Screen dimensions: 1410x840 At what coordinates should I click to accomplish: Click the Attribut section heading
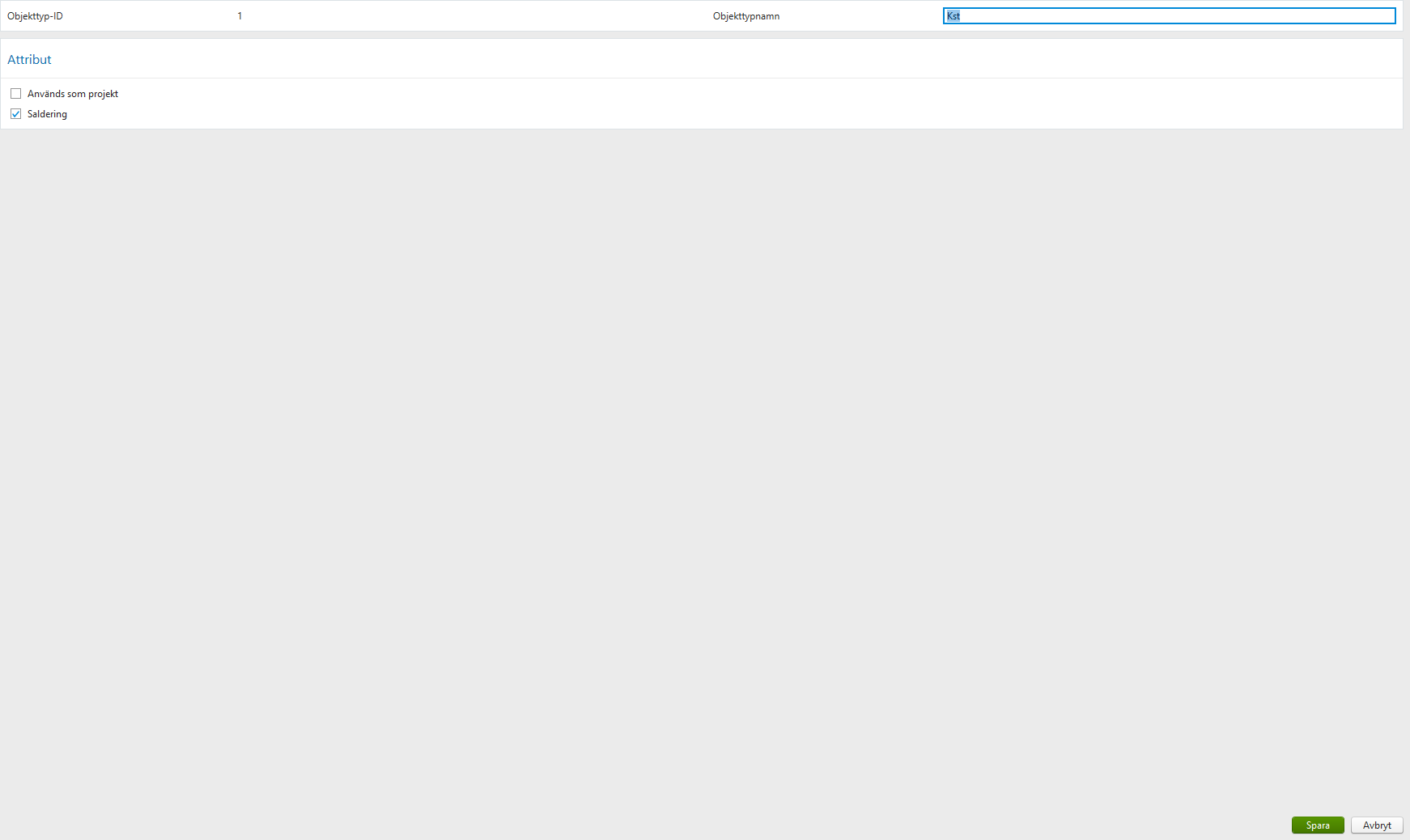point(29,59)
